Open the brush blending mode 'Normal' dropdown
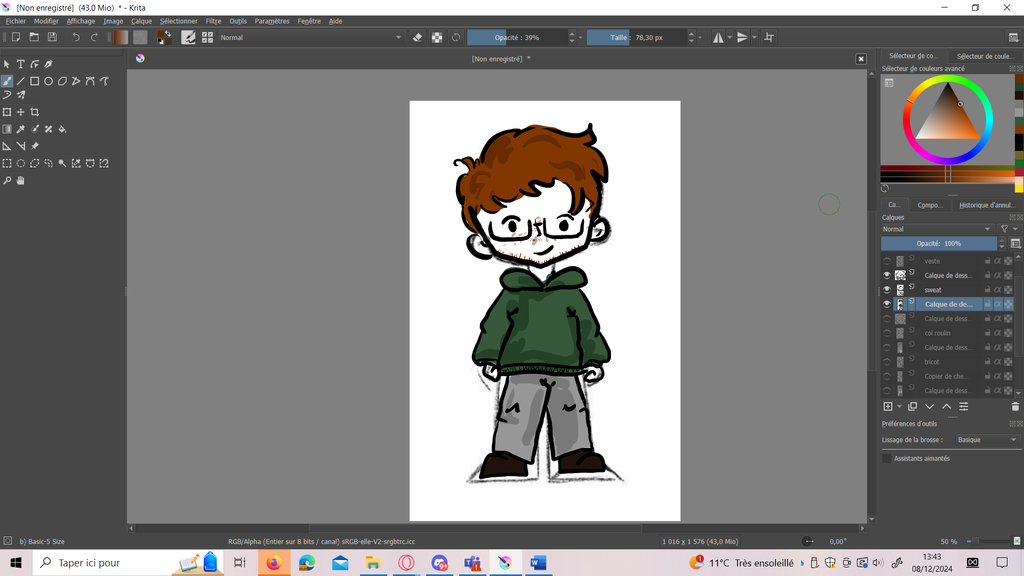The width and height of the screenshot is (1024, 576). 300,38
